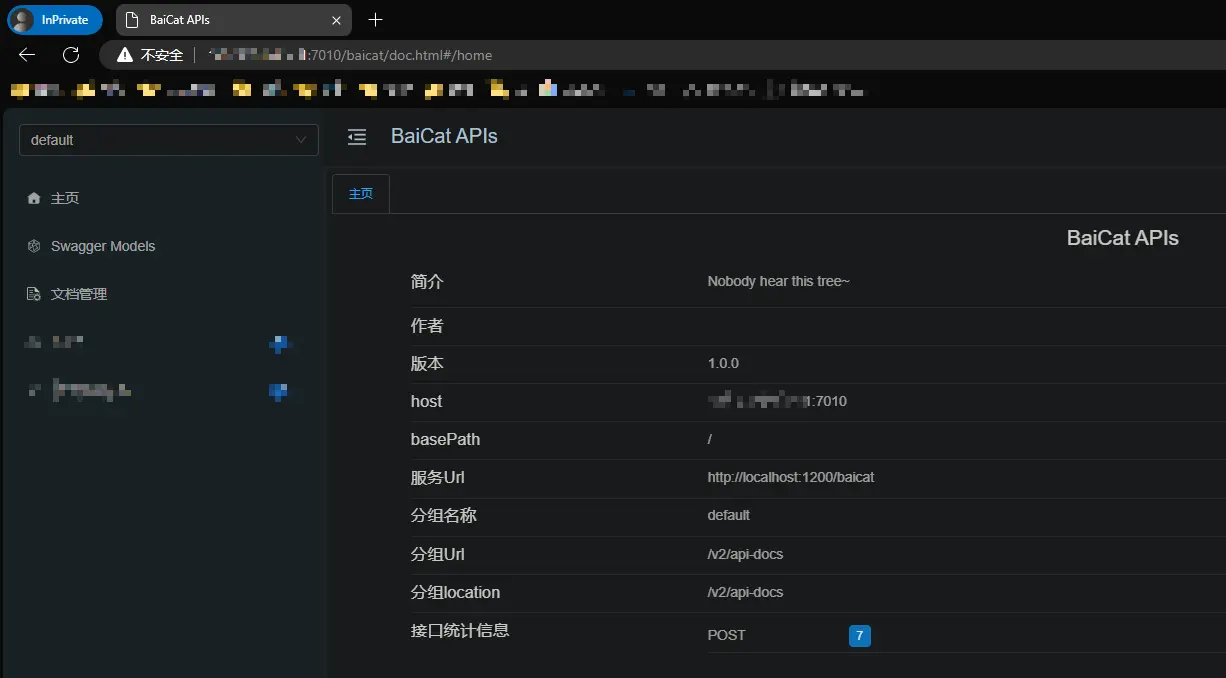This screenshot has height=678, width=1226.
Task: Click the sidebar collapse menu icon
Action: [357, 137]
